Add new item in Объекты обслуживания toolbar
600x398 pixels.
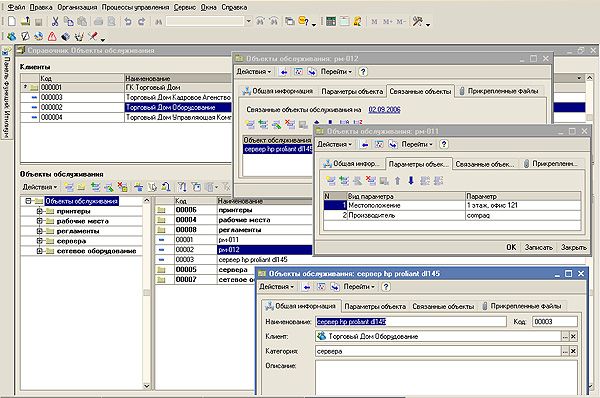tap(68, 187)
